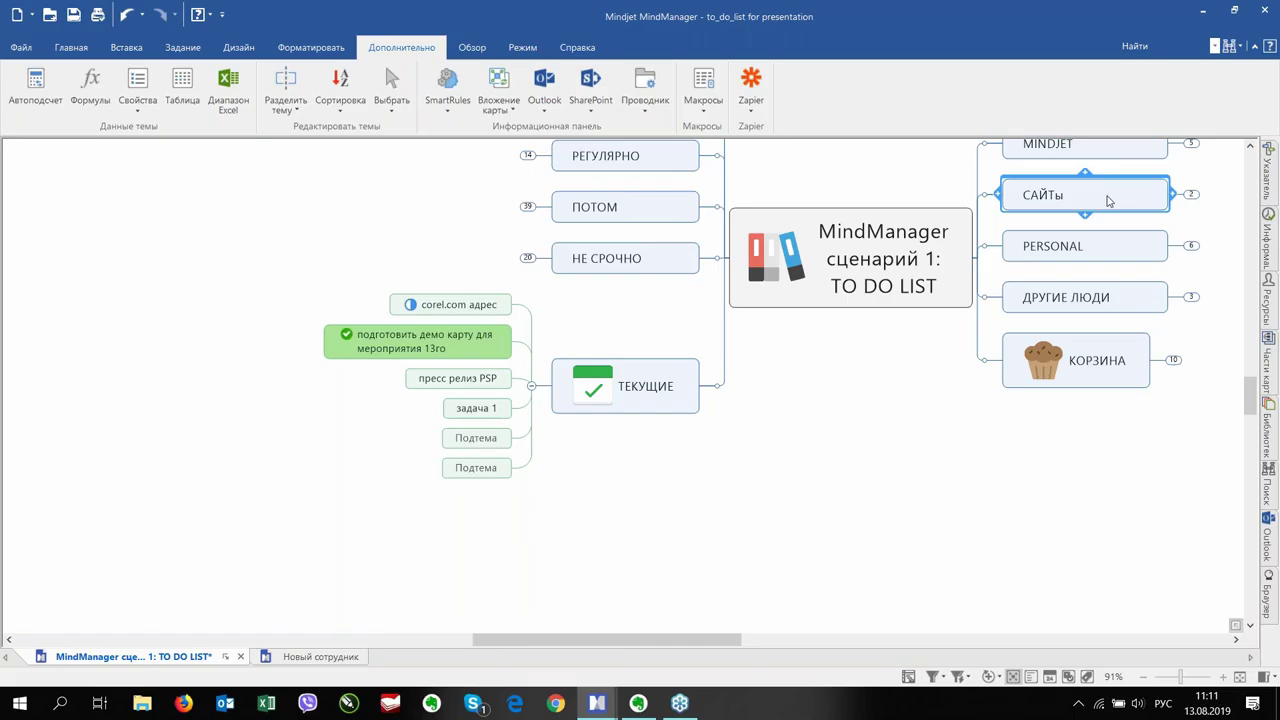The image size is (1280, 720).
Task: Toggle the tag view icon in status bar
Action: pos(1086,677)
